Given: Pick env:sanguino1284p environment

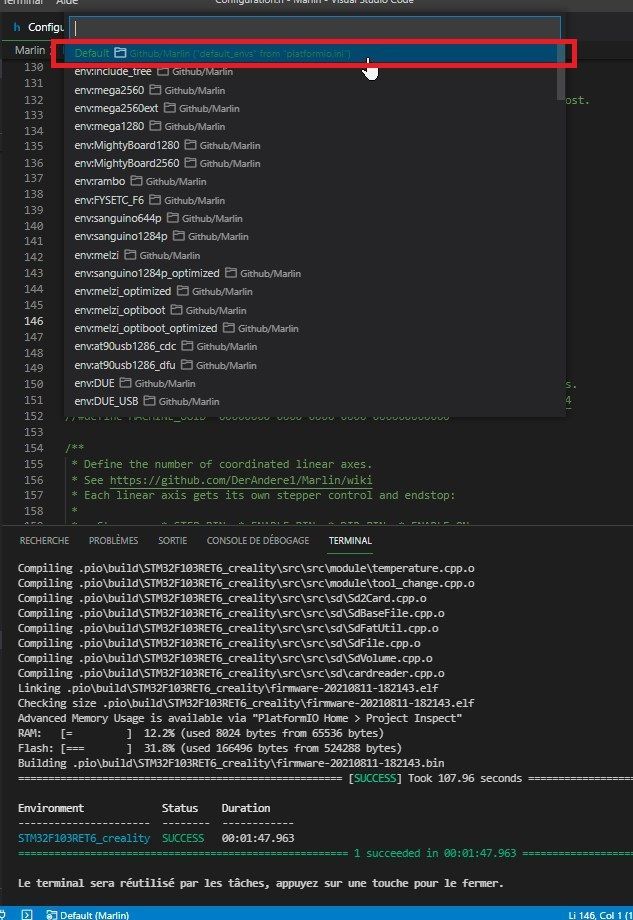Looking at the screenshot, I should tap(314, 236).
